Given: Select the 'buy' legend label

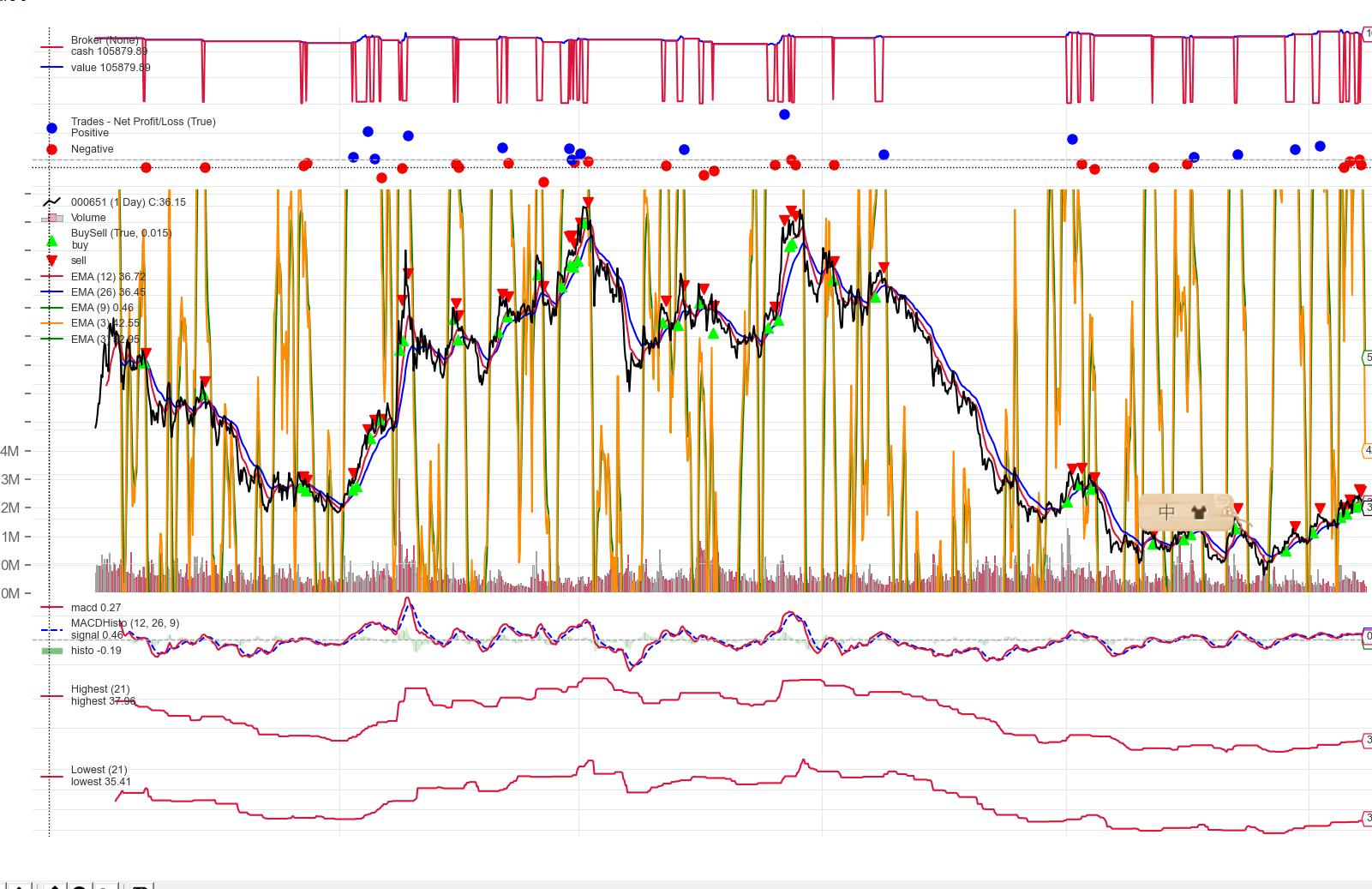Looking at the screenshot, I should point(80,245).
